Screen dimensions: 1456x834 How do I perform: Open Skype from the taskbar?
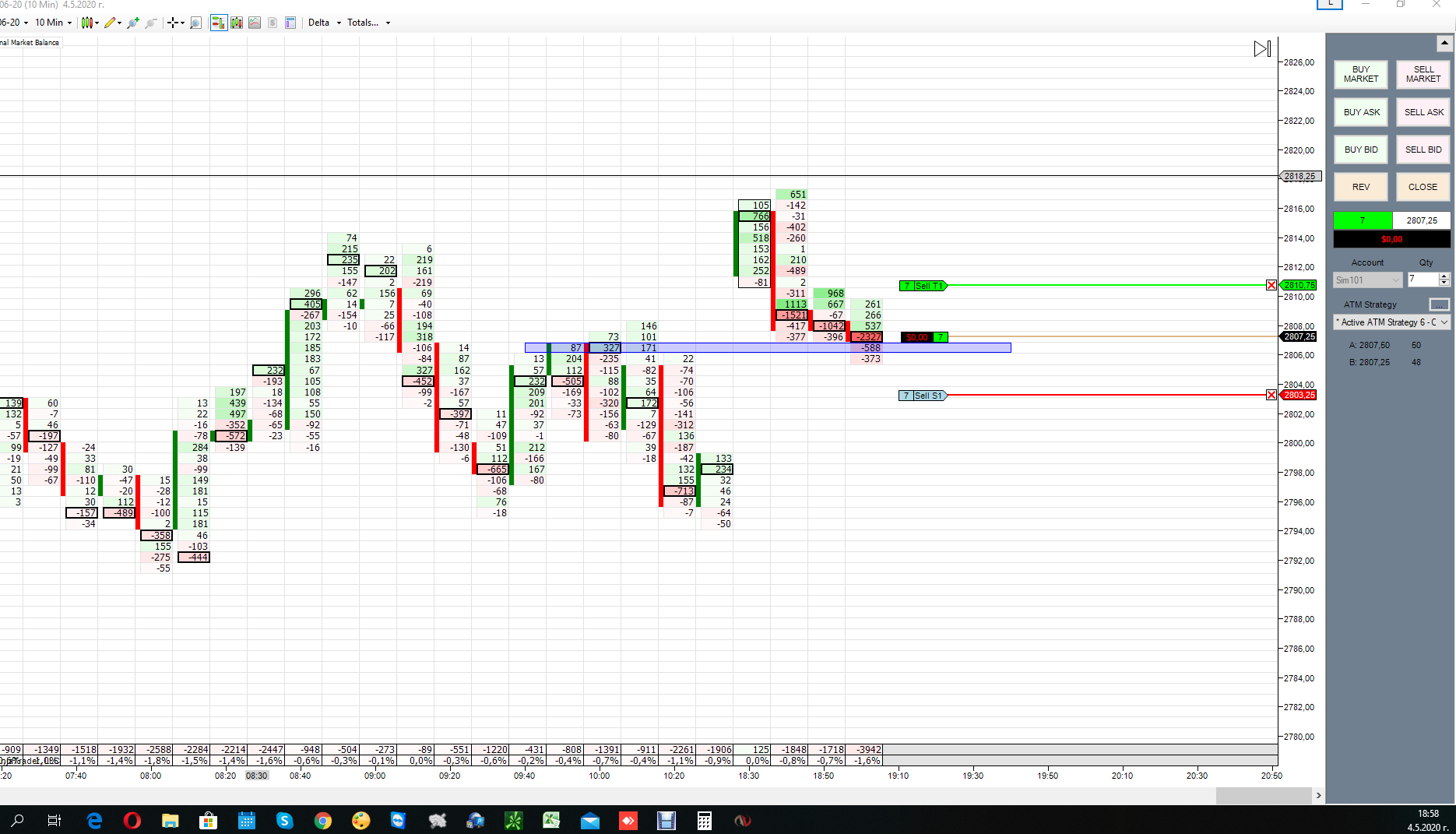(x=284, y=820)
